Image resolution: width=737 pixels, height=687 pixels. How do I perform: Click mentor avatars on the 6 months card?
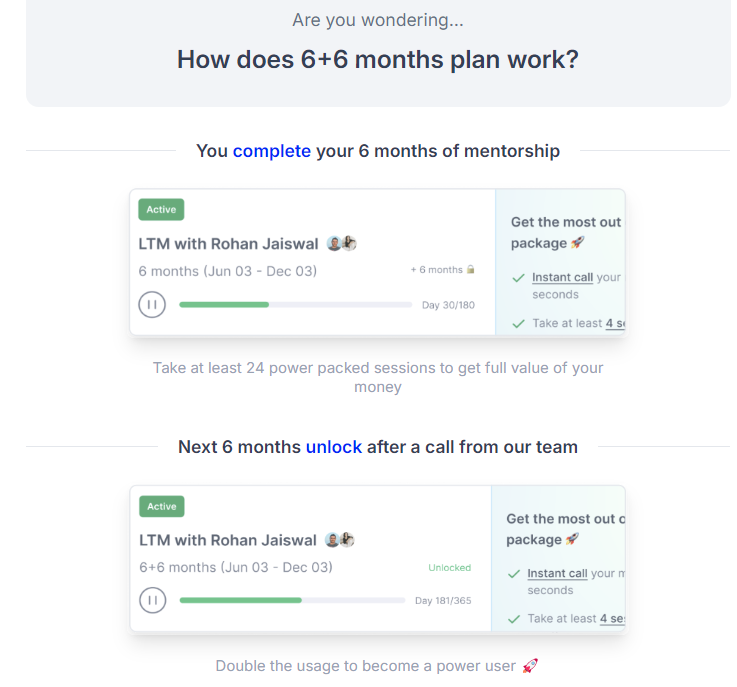coord(342,243)
